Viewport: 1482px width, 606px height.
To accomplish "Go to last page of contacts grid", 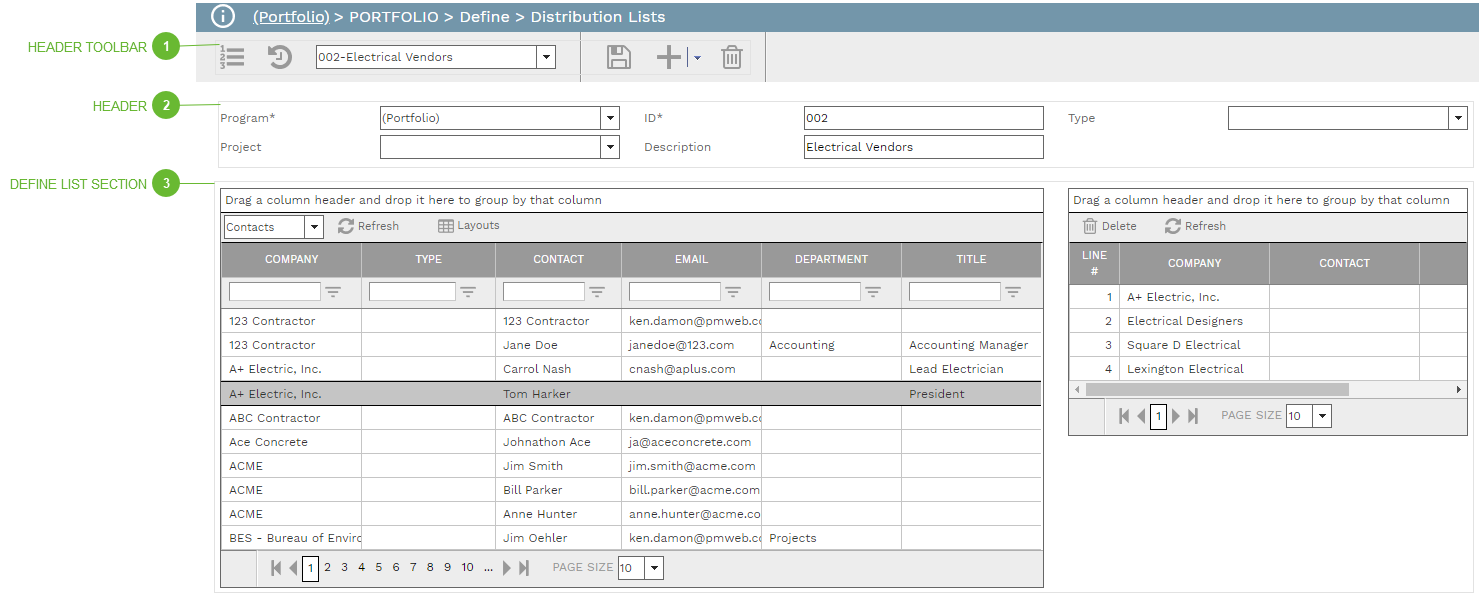I will coord(524,568).
